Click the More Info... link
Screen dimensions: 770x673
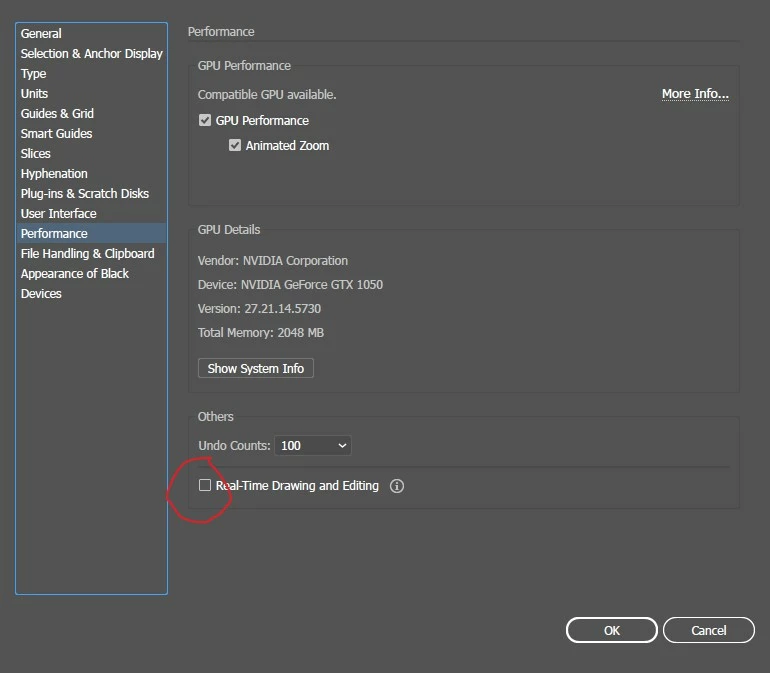(695, 93)
